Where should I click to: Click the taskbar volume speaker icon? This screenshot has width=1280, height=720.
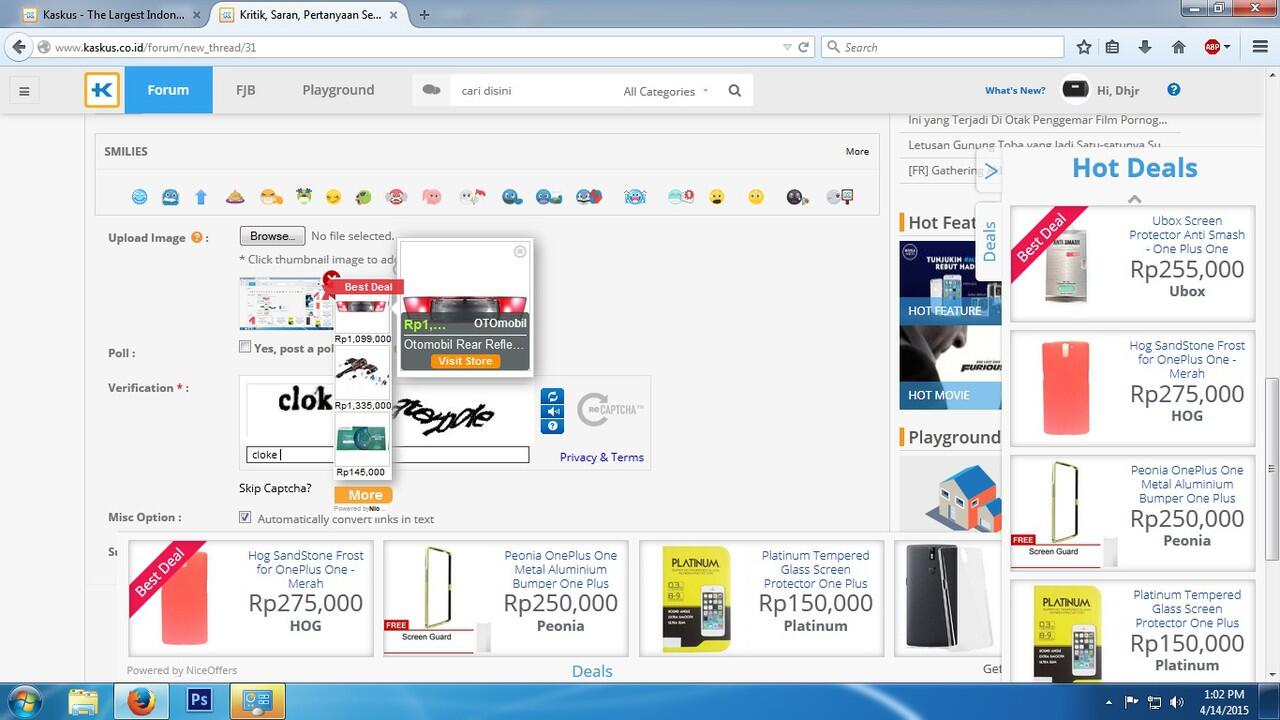(x=1177, y=702)
